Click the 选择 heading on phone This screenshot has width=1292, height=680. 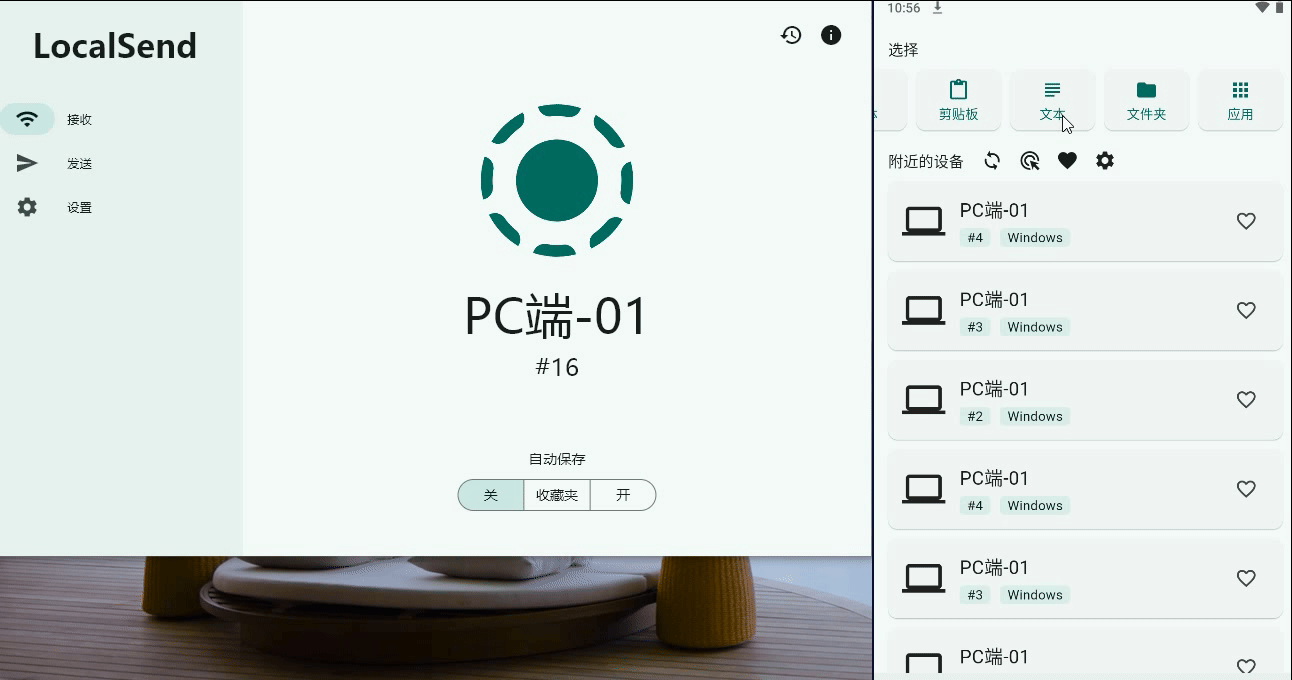tap(903, 50)
